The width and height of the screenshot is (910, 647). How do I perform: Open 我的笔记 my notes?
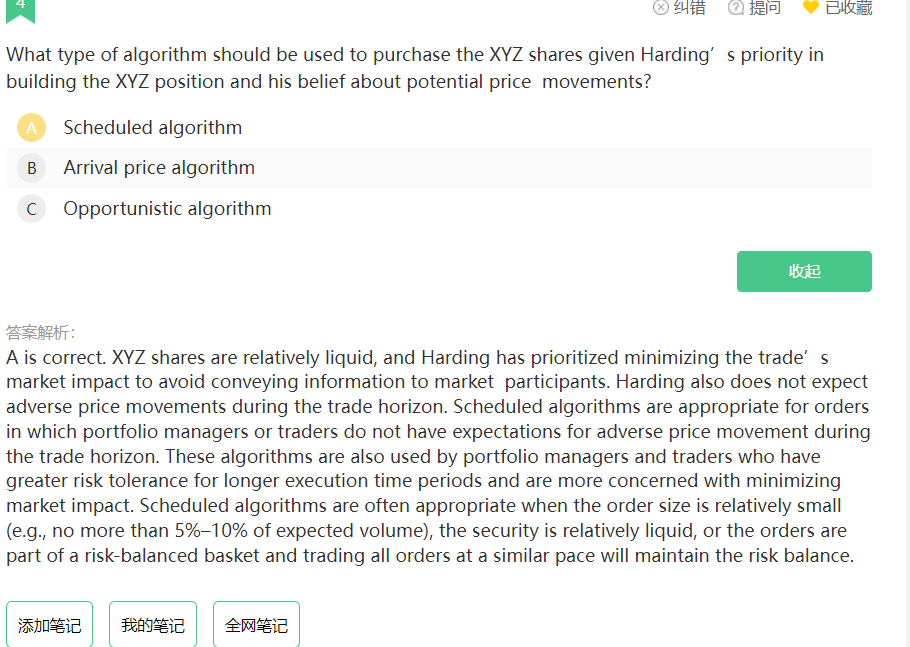[x=153, y=624]
